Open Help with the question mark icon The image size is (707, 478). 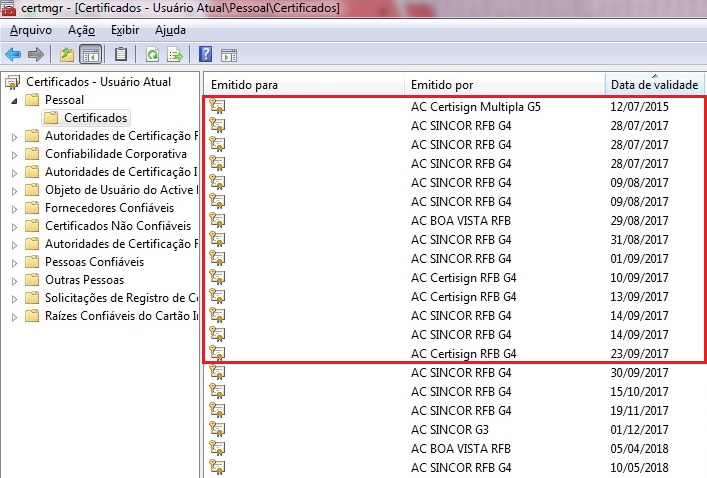pos(206,55)
